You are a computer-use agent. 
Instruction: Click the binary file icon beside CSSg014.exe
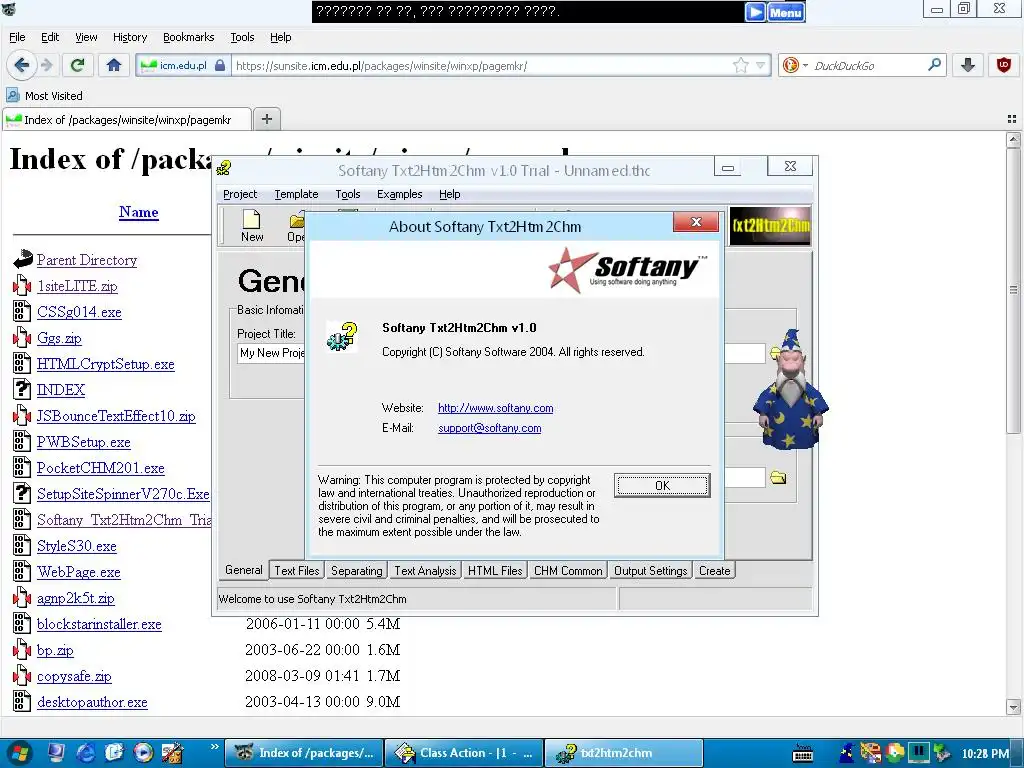(22, 312)
